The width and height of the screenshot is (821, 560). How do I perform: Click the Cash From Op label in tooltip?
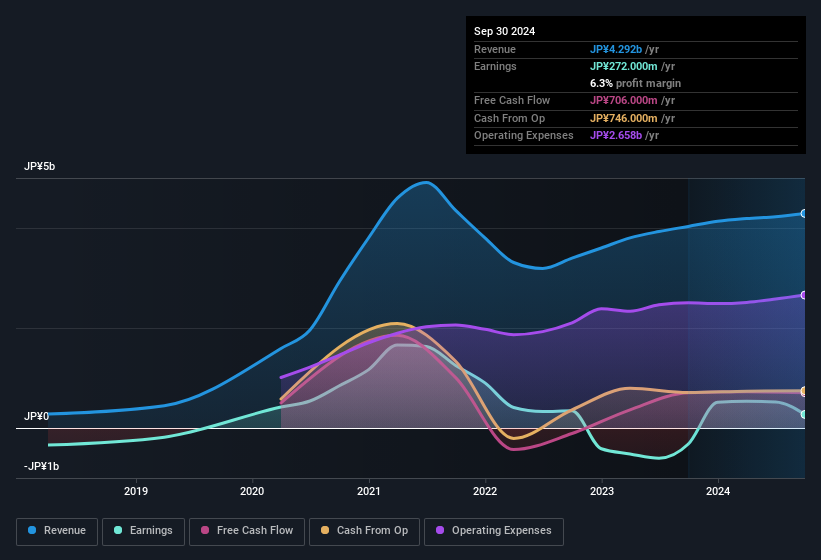(509, 118)
